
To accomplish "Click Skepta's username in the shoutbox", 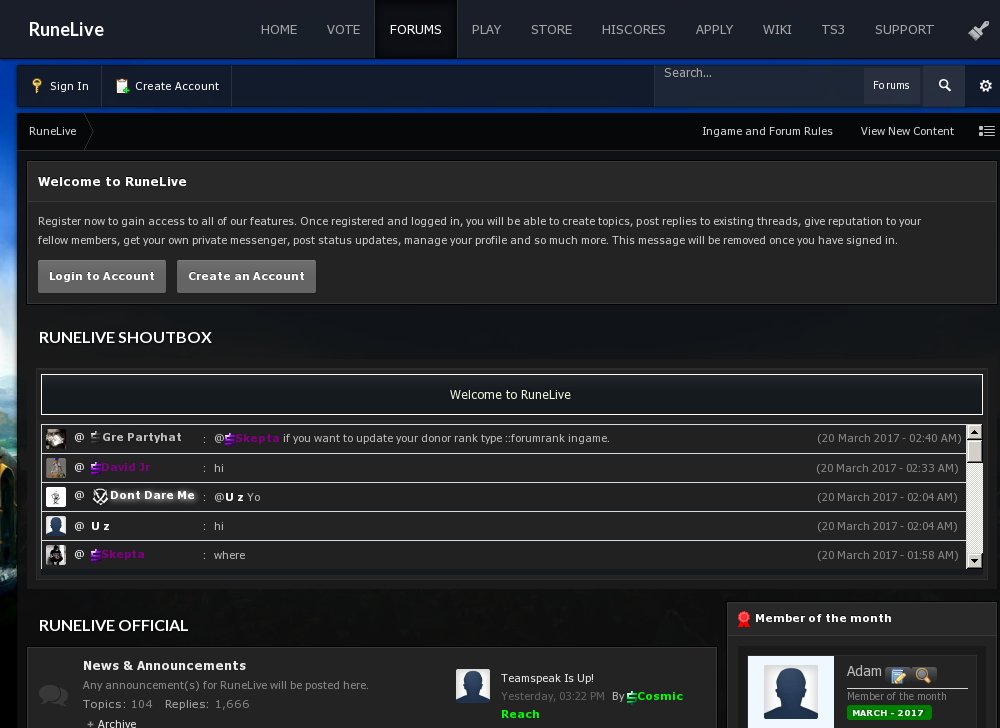I will [x=120, y=554].
